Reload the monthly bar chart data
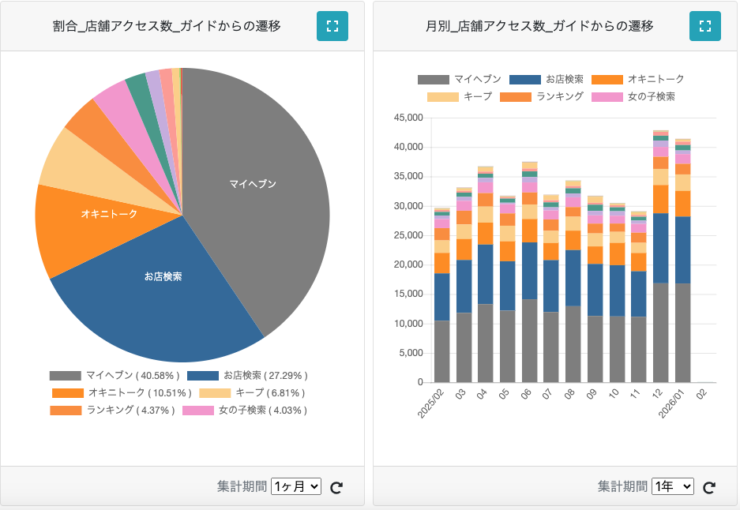The height and width of the screenshot is (510, 740). [709, 487]
